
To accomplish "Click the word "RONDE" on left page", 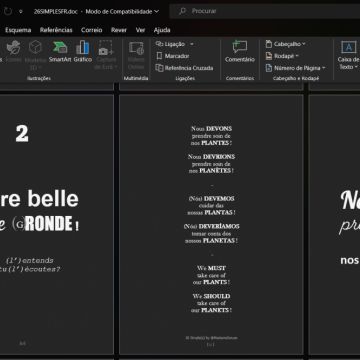I will click(49, 224).
